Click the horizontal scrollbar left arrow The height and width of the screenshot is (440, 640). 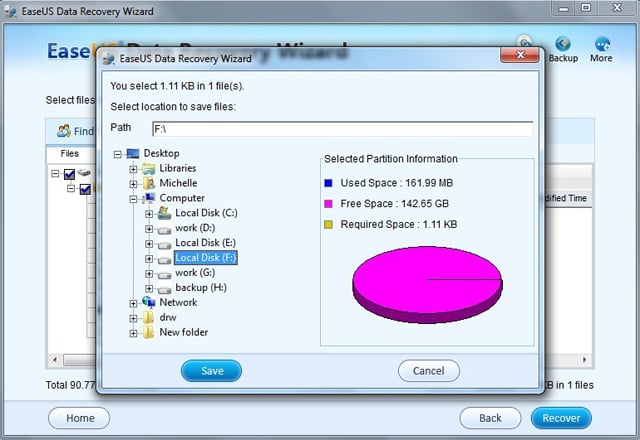(55, 360)
